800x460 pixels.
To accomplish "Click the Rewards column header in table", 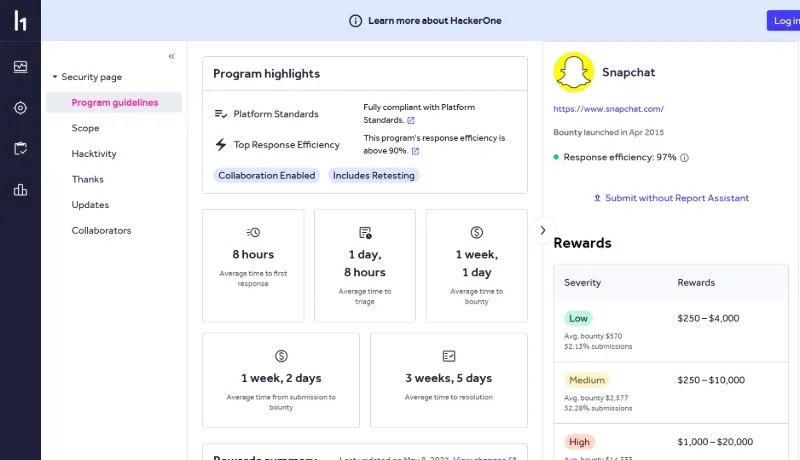I will click(696, 283).
